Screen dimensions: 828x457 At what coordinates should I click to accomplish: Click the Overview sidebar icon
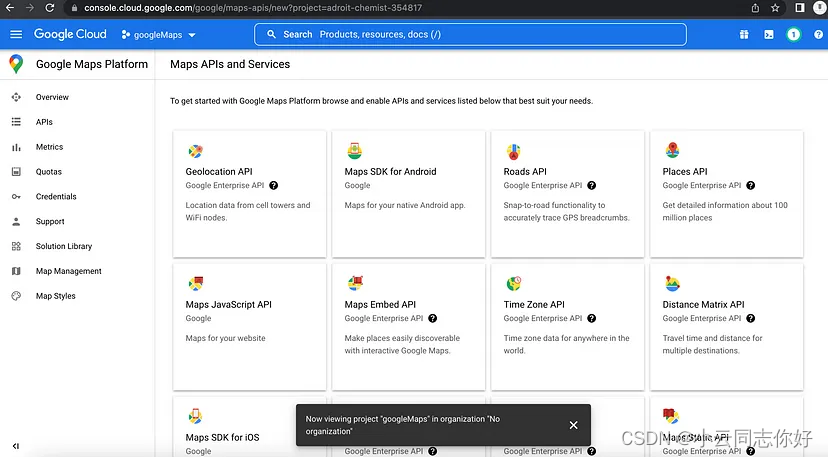[16, 97]
